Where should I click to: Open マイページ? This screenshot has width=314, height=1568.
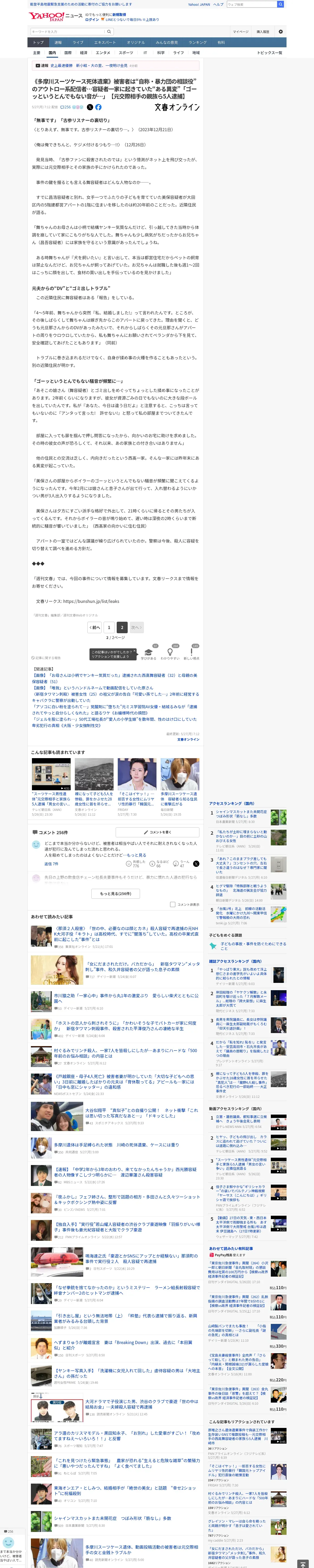tap(240, 32)
